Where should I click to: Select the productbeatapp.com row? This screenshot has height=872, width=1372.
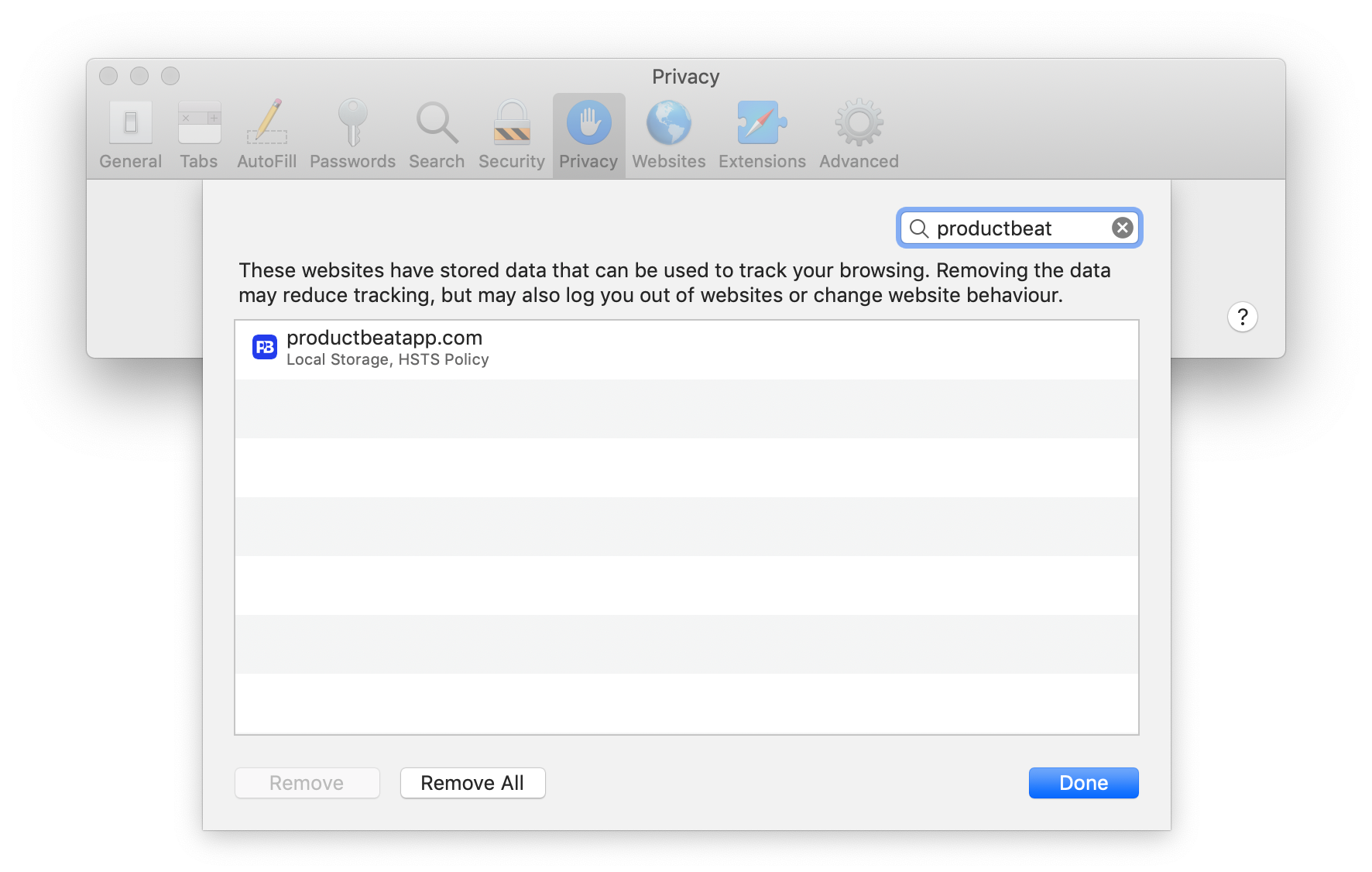point(686,349)
